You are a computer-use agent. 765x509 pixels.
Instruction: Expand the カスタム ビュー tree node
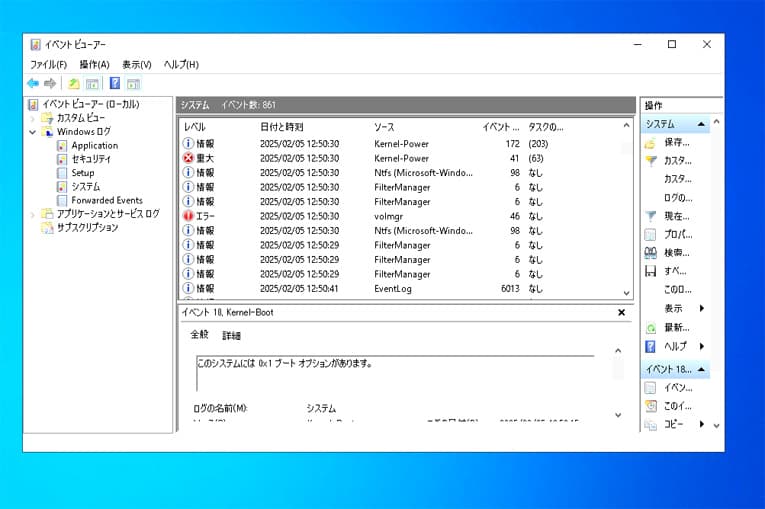(x=33, y=118)
